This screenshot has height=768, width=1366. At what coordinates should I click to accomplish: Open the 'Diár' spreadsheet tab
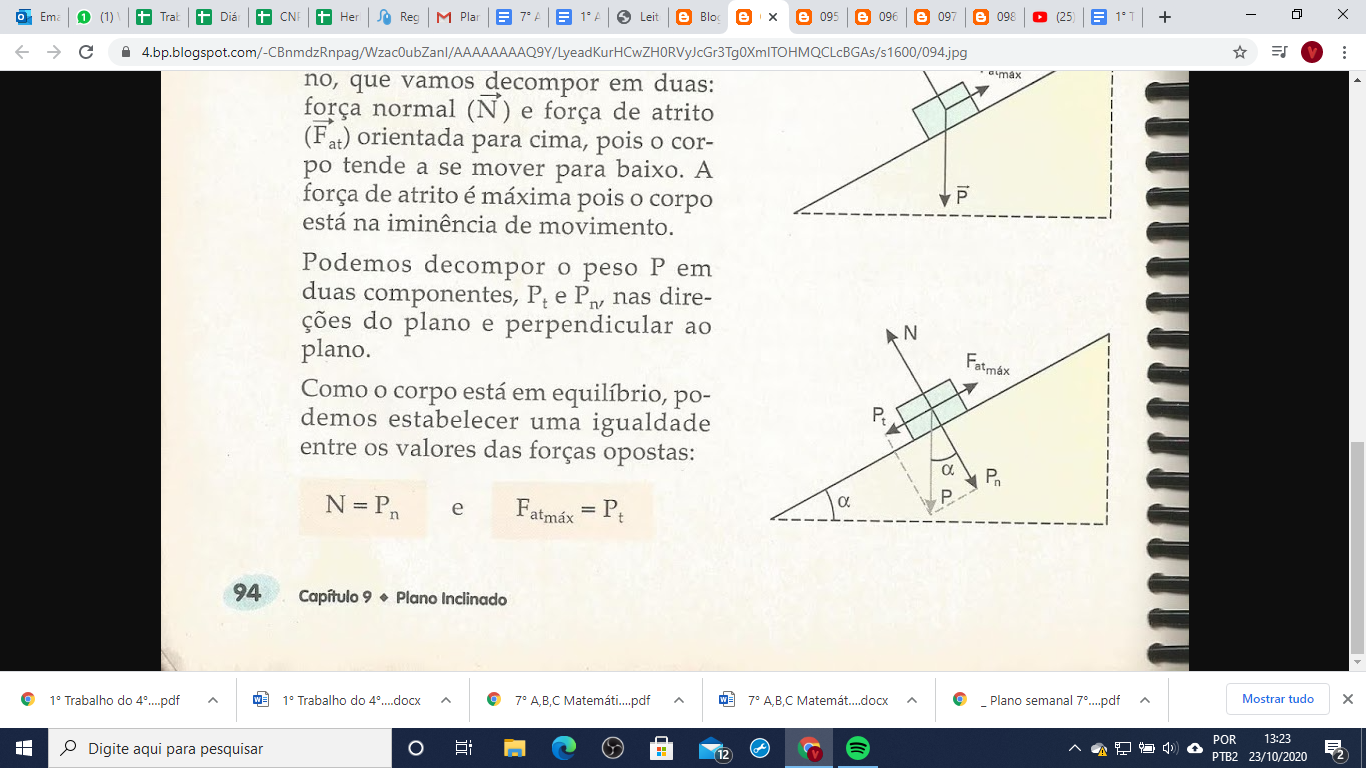[x=217, y=17]
